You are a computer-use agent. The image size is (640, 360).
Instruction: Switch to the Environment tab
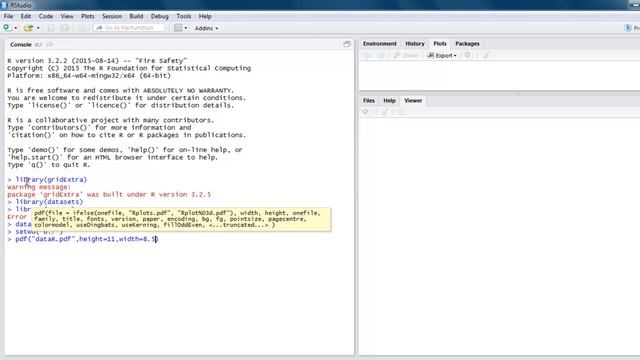(380, 44)
